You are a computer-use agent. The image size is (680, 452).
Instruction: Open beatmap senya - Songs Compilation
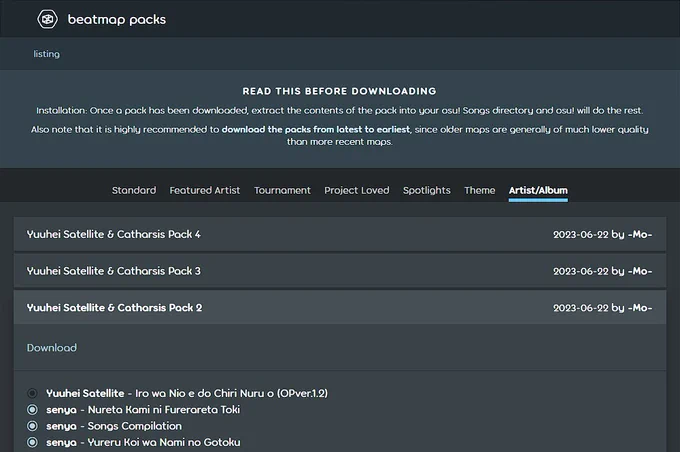coord(114,426)
